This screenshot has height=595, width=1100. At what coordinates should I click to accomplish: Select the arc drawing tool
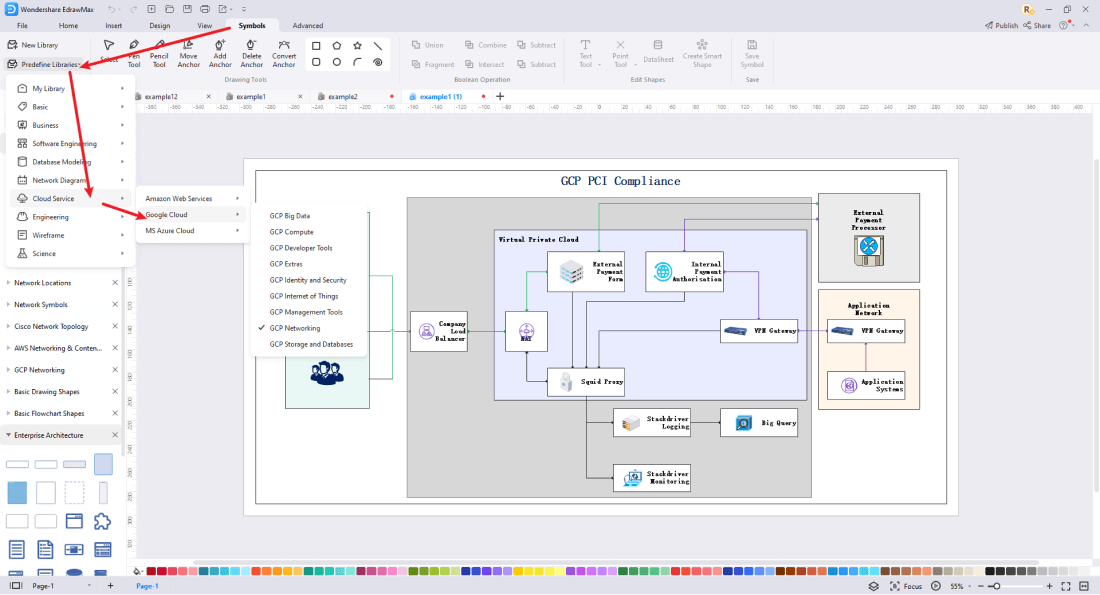357,62
